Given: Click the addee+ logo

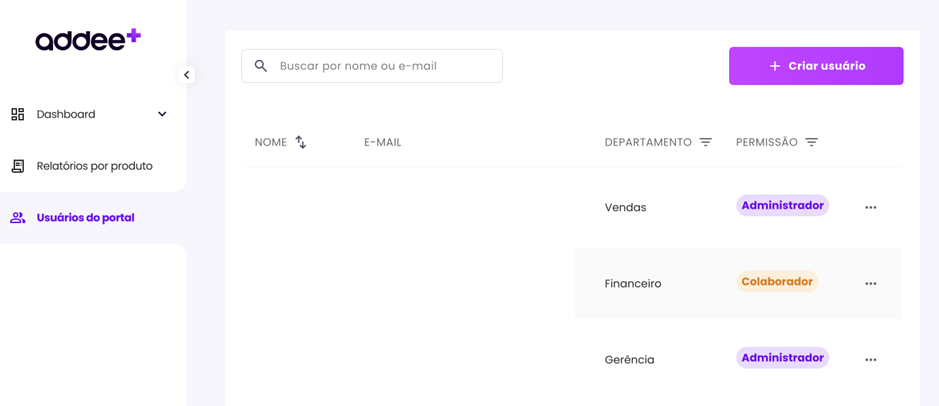Looking at the screenshot, I should (x=88, y=40).
